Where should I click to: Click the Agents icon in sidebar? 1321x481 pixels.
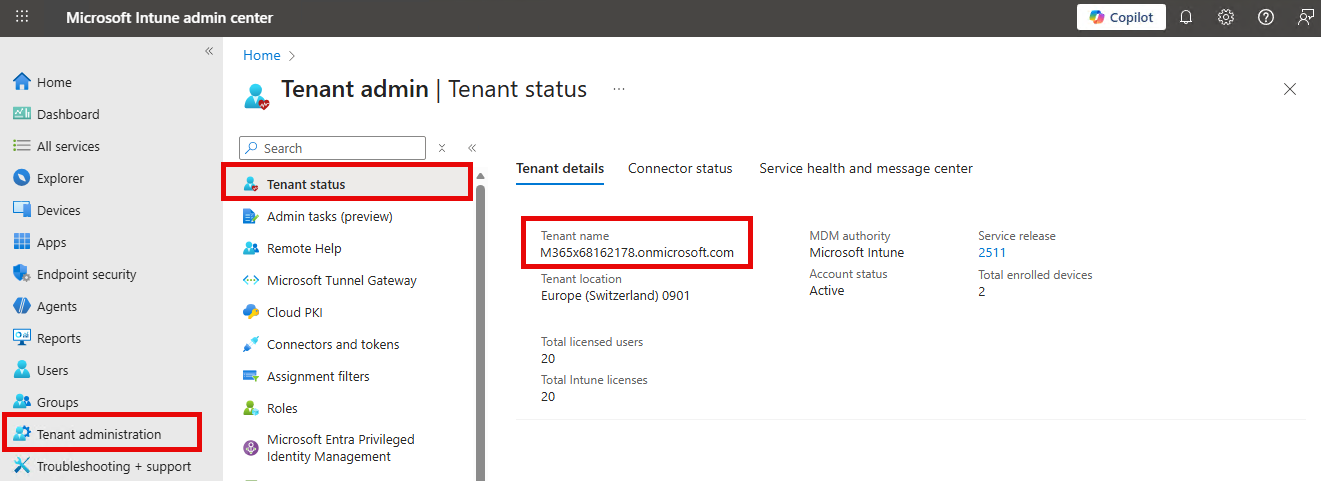(22, 306)
